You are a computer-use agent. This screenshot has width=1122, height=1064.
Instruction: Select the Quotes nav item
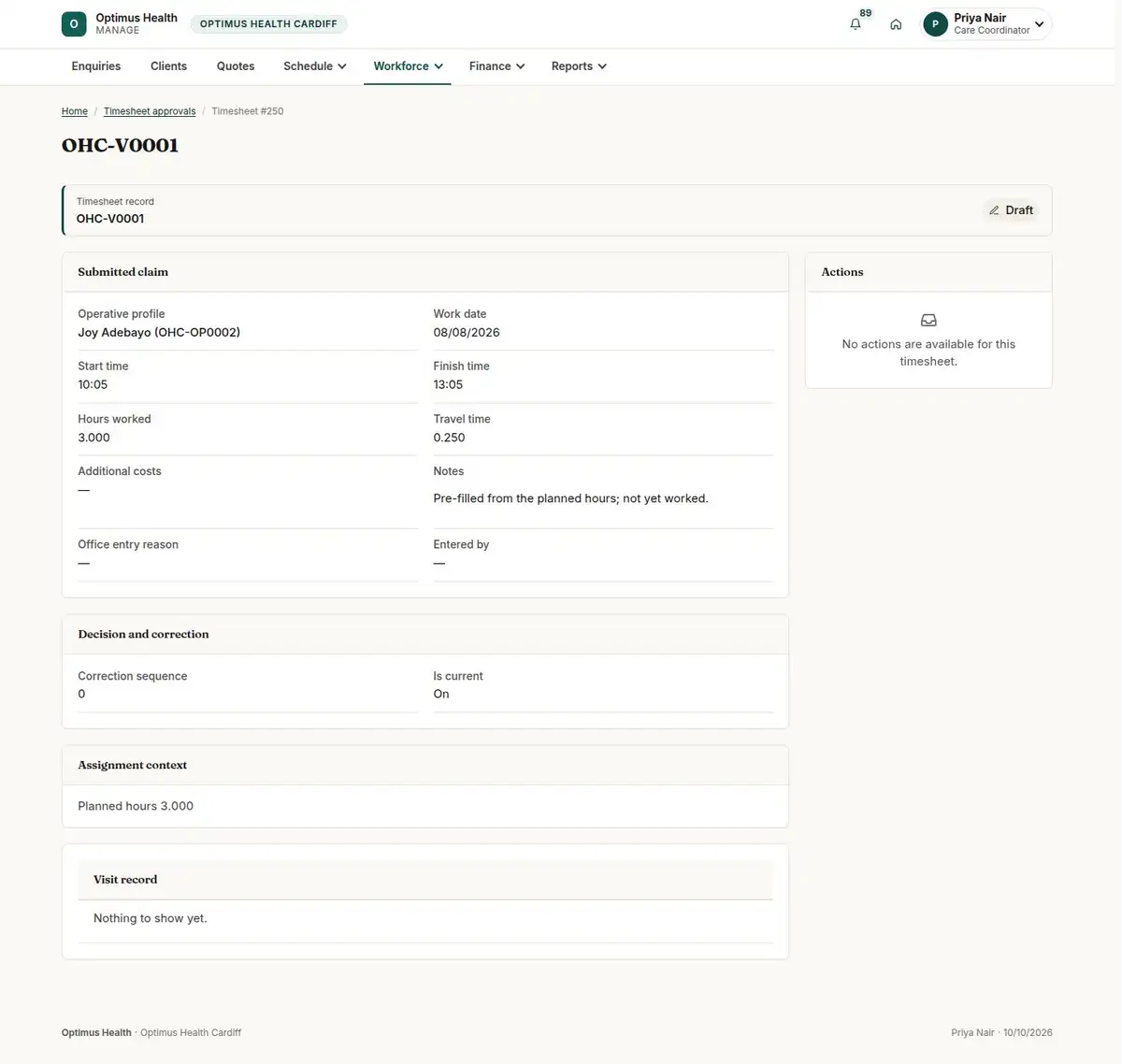[236, 66]
